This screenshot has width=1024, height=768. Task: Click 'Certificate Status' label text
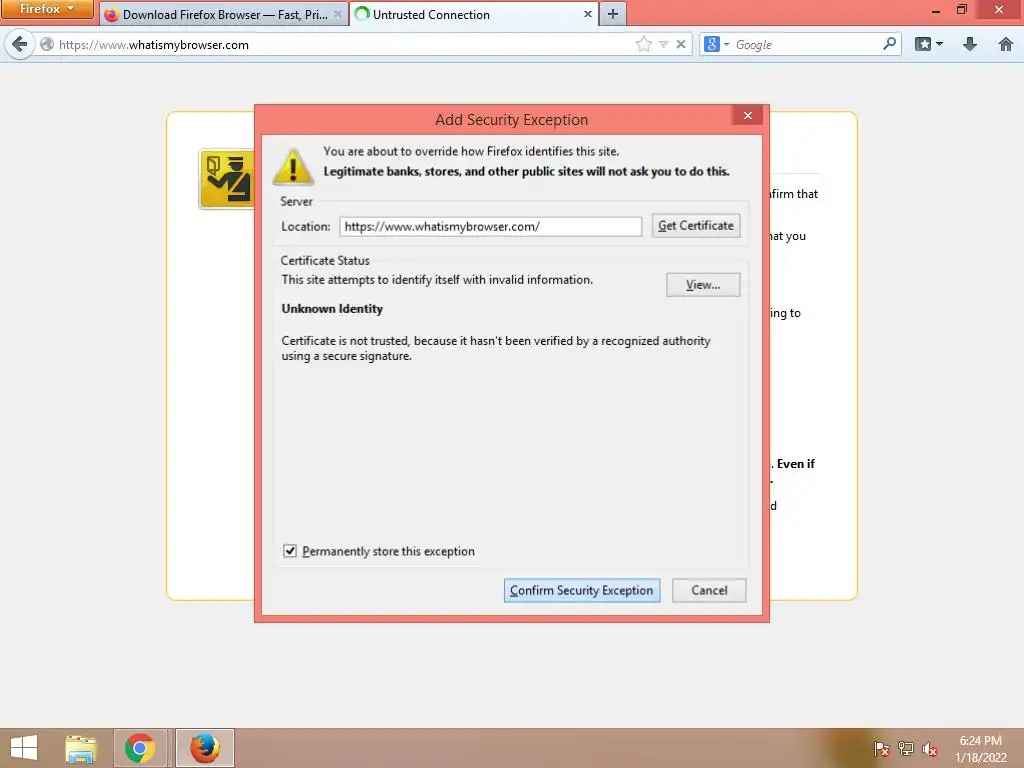click(x=325, y=261)
